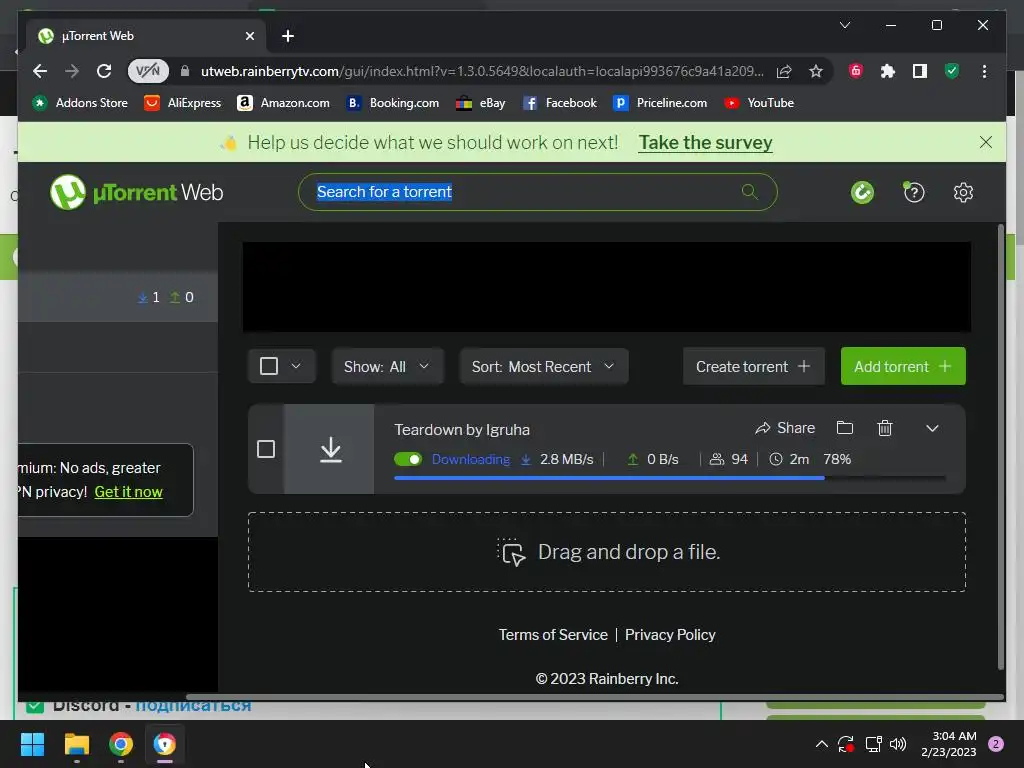Click the search magnifier icon
The height and width of the screenshot is (768, 1024).
pos(749,192)
